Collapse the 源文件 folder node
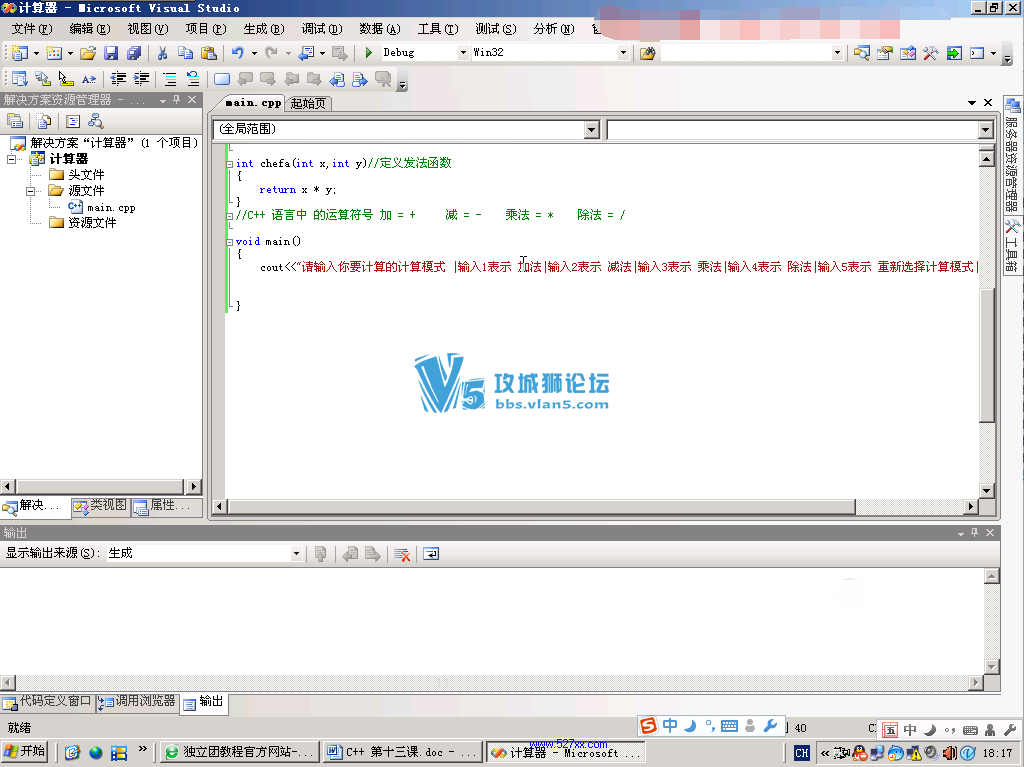 (x=30, y=191)
